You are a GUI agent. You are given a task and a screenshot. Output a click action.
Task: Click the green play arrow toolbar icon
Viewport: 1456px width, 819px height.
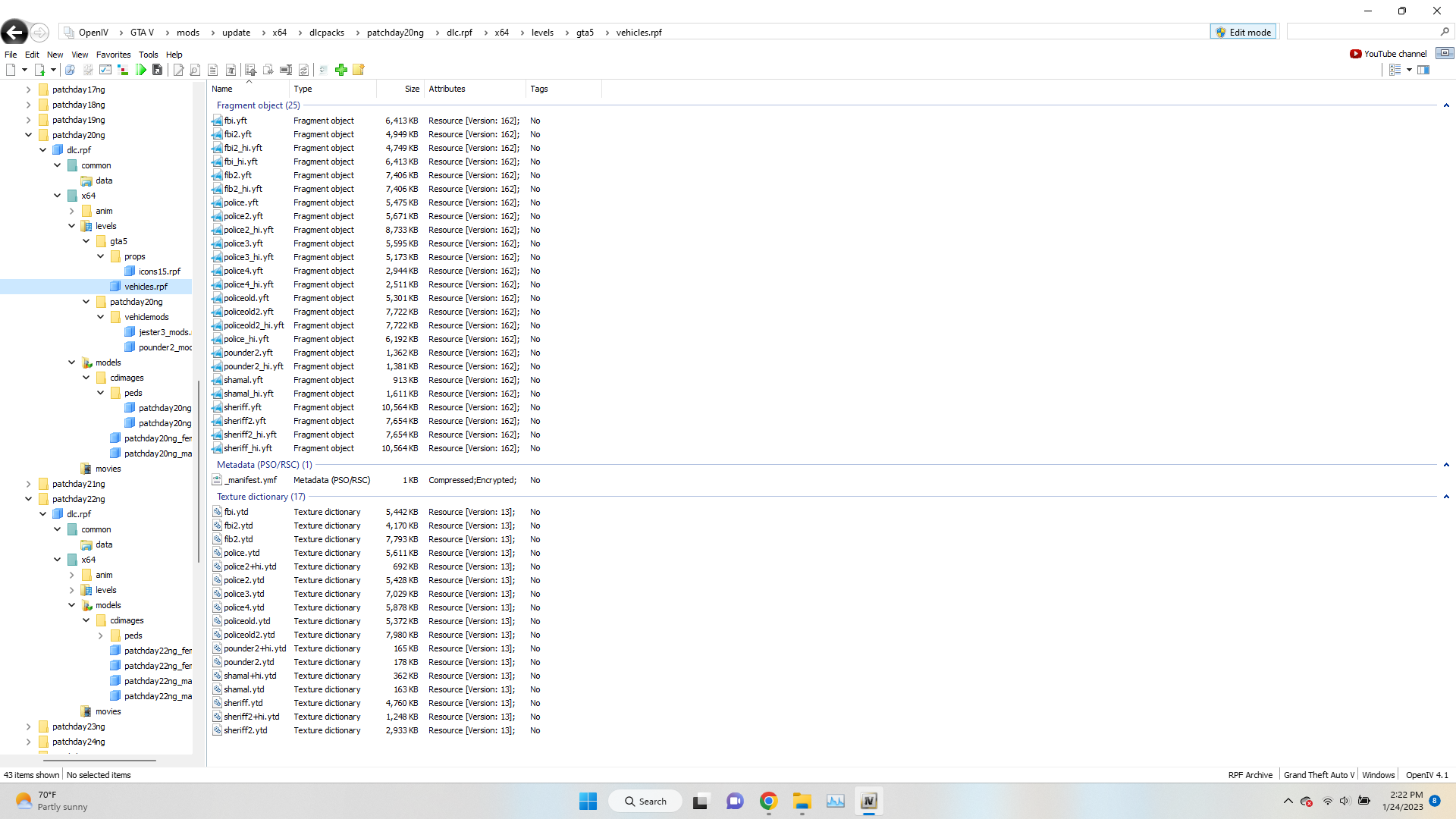141,70
